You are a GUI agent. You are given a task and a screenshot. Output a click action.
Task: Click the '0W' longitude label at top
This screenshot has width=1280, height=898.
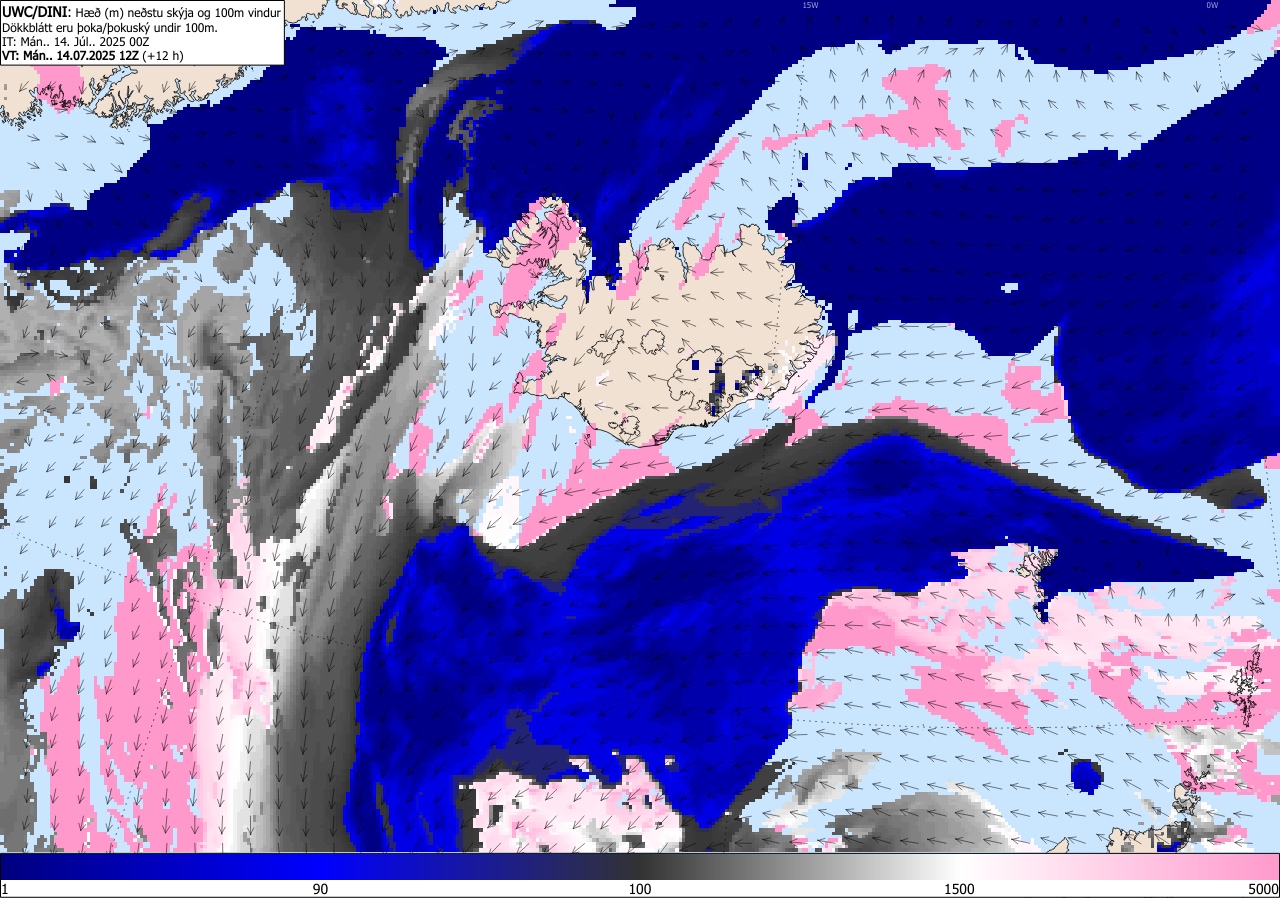point(1211,5)
